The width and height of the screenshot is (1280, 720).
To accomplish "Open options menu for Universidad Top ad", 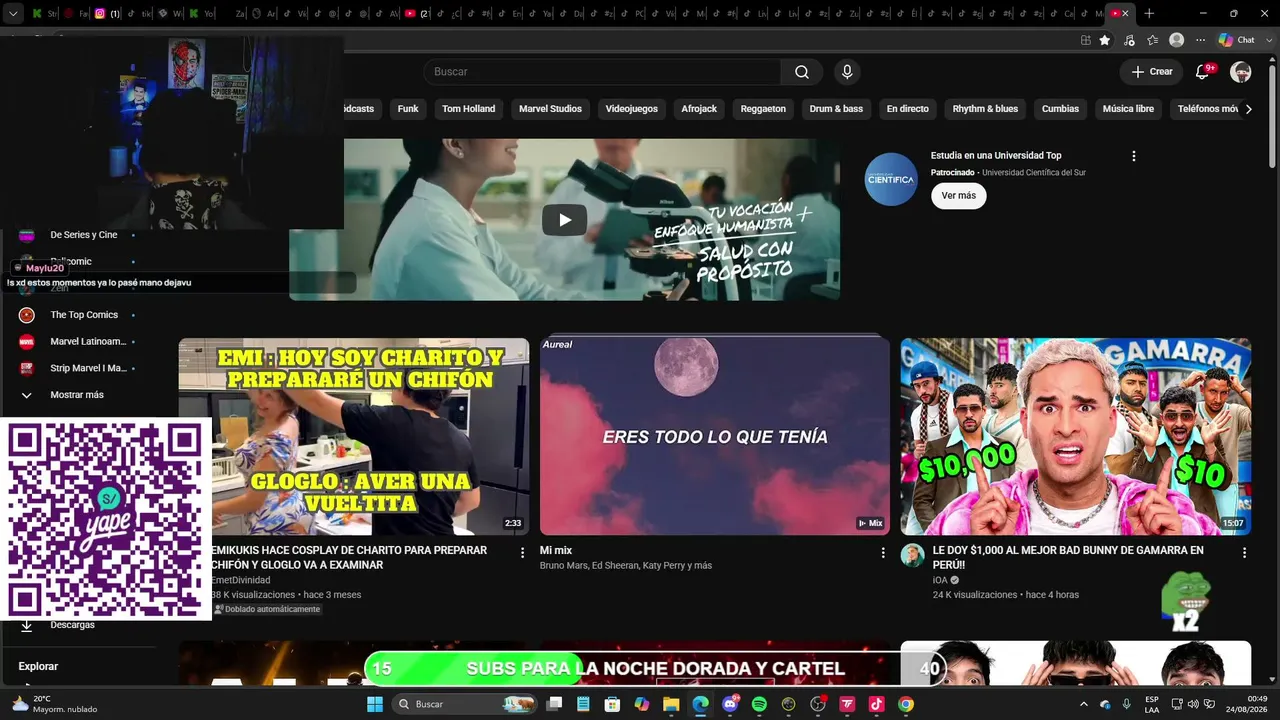I will (1133, 156).
